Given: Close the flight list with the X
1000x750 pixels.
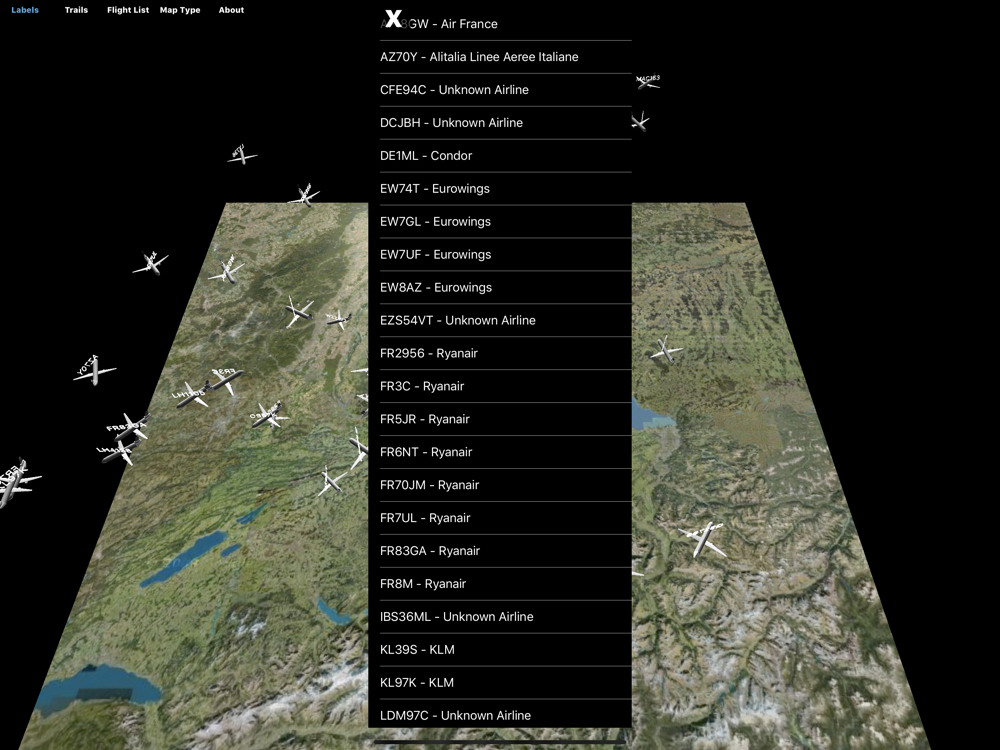Looking at the screenshot, I should point(394,19).
